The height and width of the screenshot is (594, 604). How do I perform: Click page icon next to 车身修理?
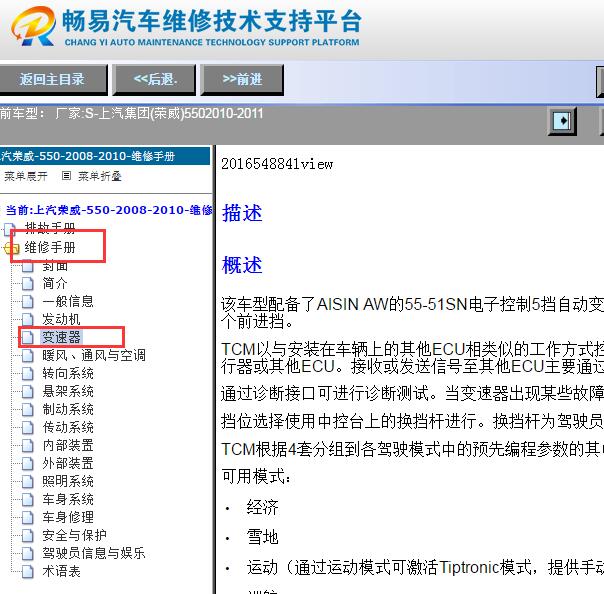coord(27,517)
